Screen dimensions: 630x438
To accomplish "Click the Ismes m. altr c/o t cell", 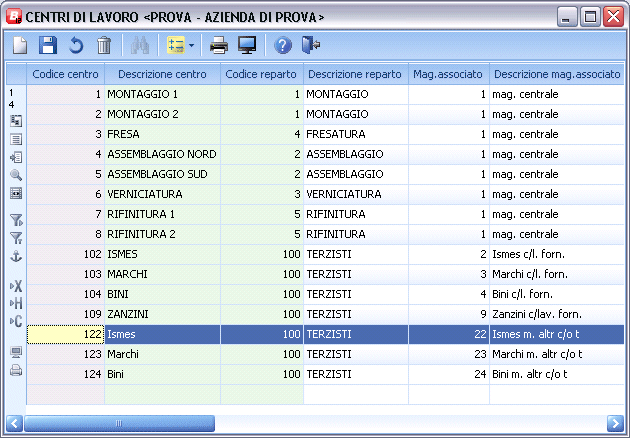I will pos(557,334).
